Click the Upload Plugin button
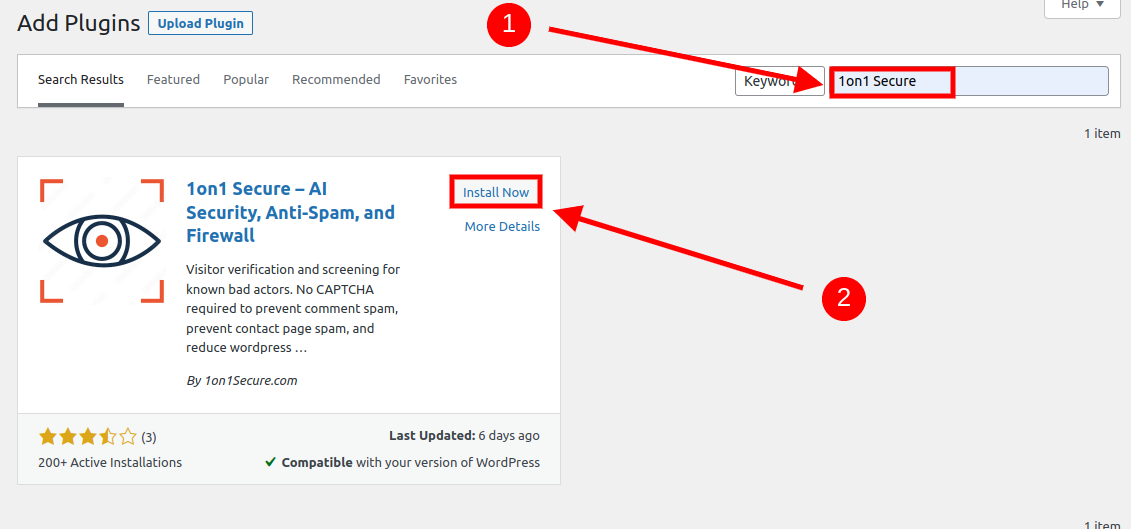 201,23
